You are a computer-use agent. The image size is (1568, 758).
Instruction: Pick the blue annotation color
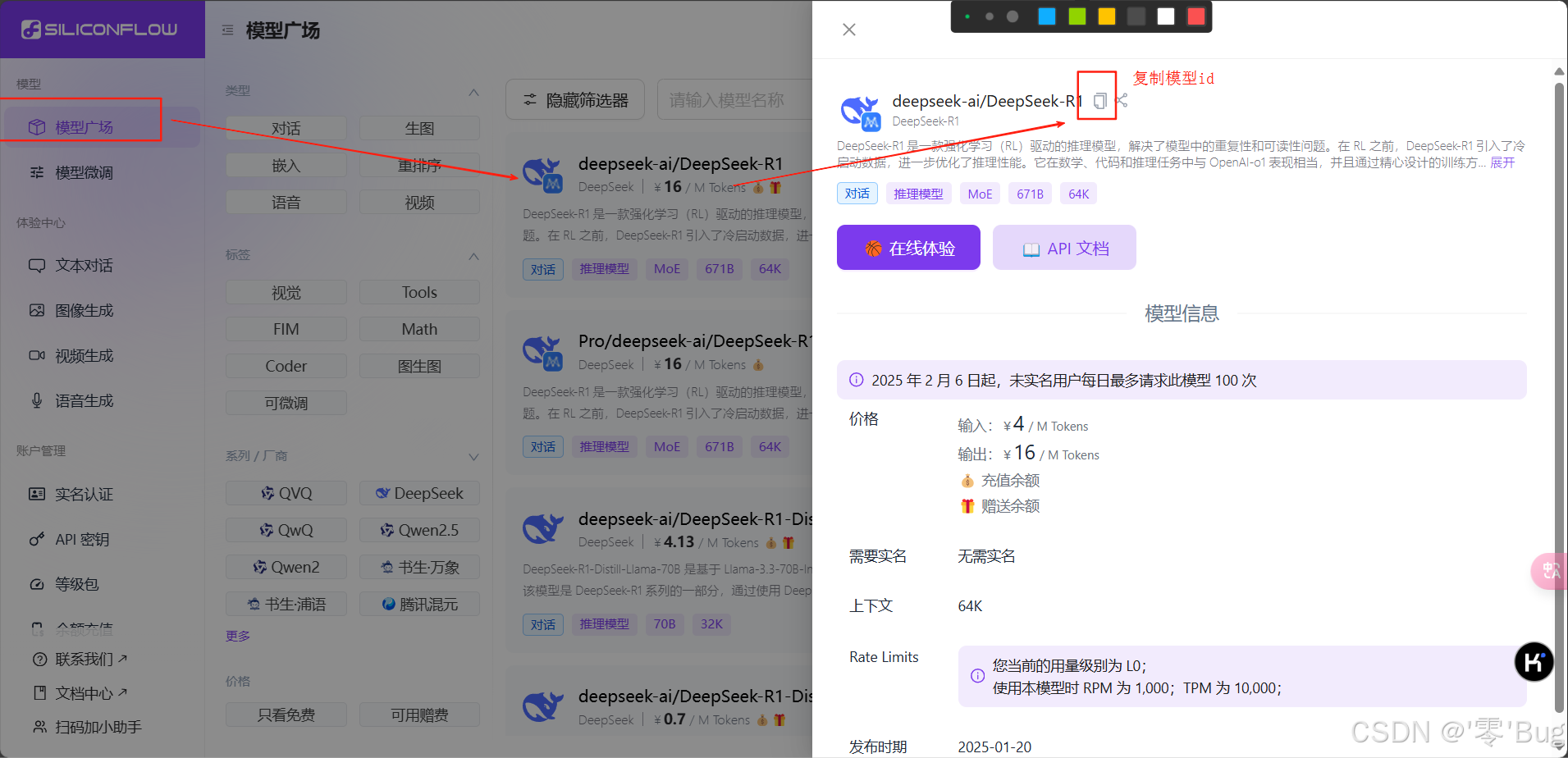pyautogui.click(x=1047, y=16)
